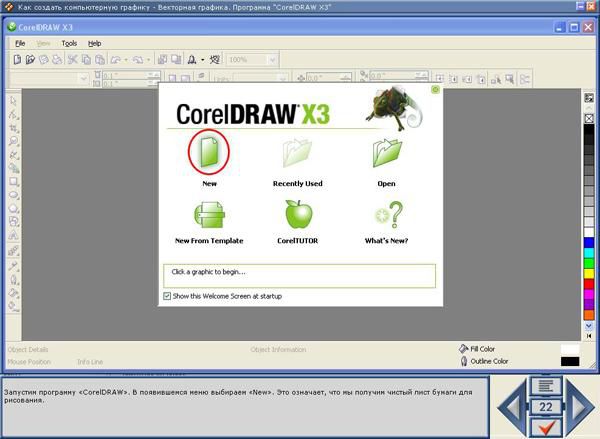Screen dimensions: 600x439
Task: Click the New button in the standard toolbar
Action: (17, 60)
